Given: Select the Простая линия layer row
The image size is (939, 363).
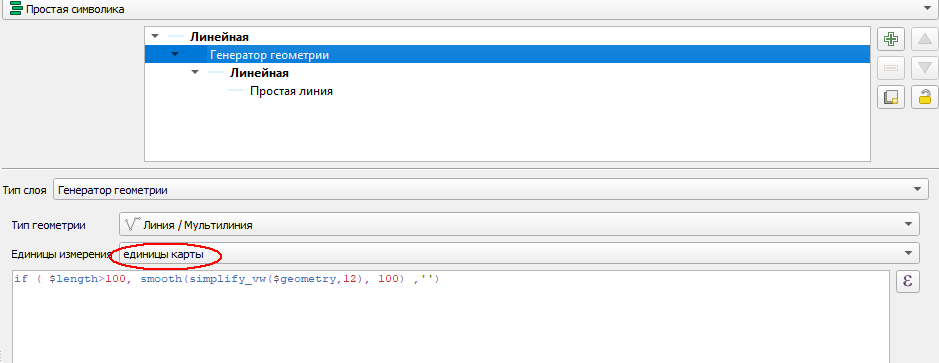Looking at the screenshot, I should pyautogui.click(x=507, y=92).
